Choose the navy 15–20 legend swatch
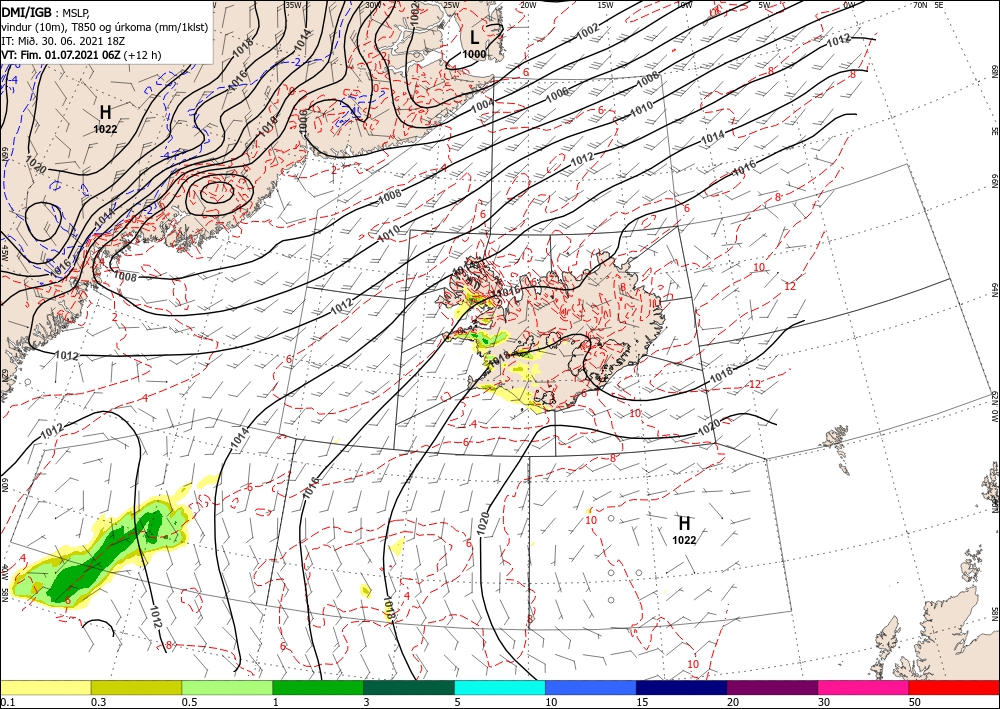 (x=681, y=687)
